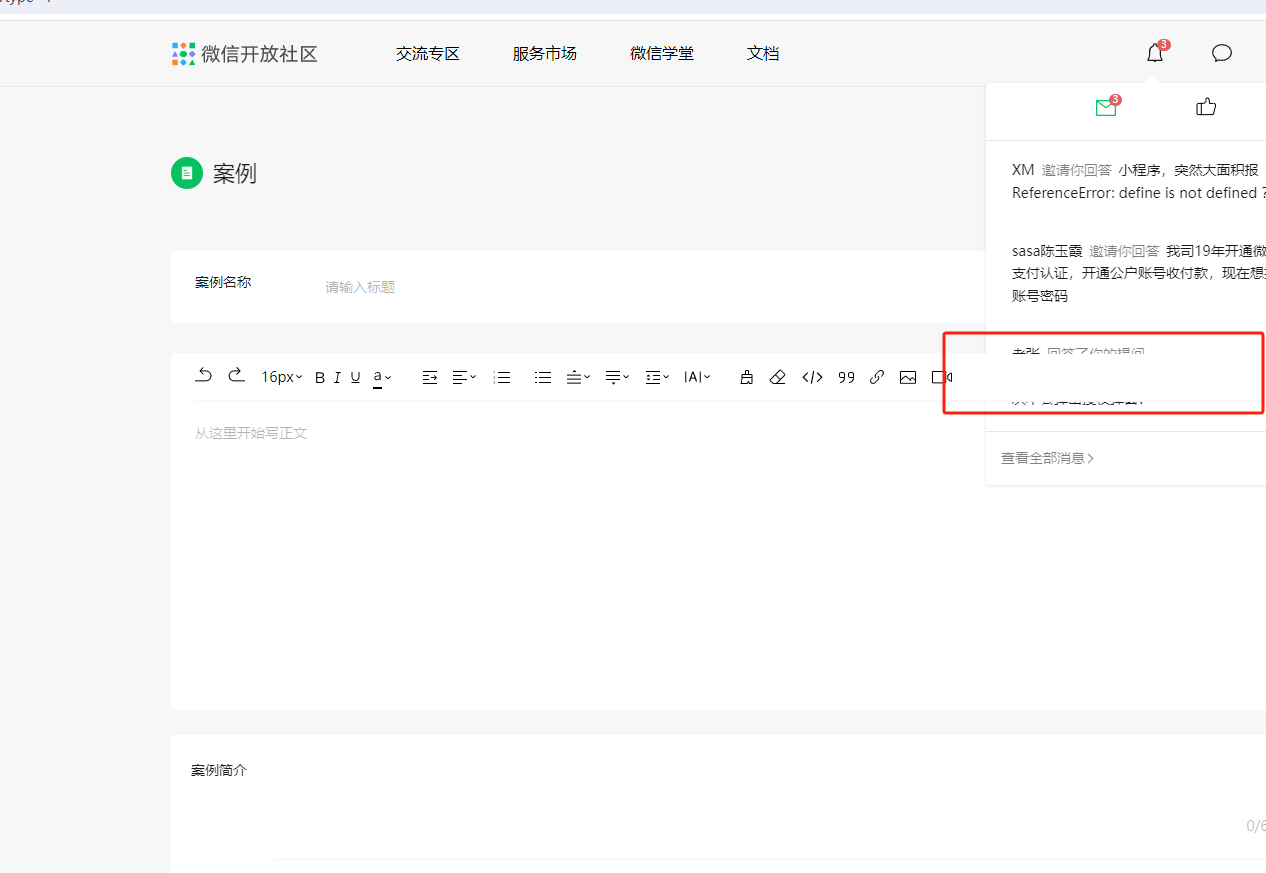Open the text alignment dropdown
Image resolution: width=1266 pixels, height=873 pixels.
coord(464,377)
